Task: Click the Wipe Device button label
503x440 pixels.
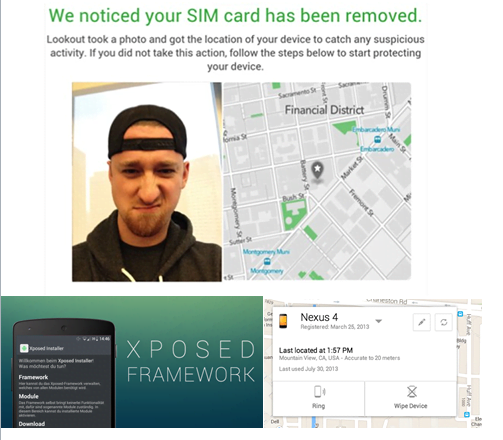Action: pyautogui.click(x=411, y=406)
